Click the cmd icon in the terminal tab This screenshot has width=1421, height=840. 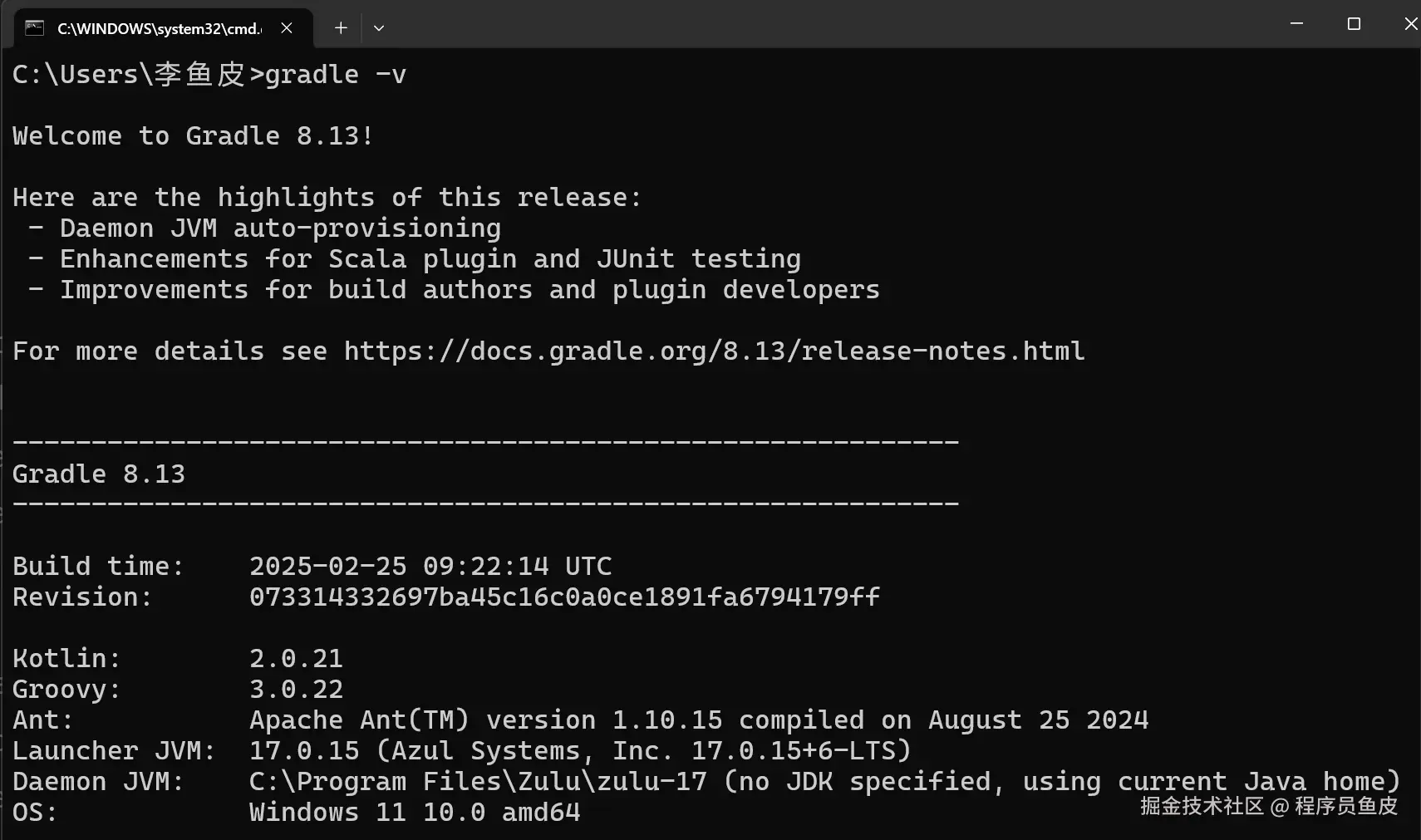34,28
